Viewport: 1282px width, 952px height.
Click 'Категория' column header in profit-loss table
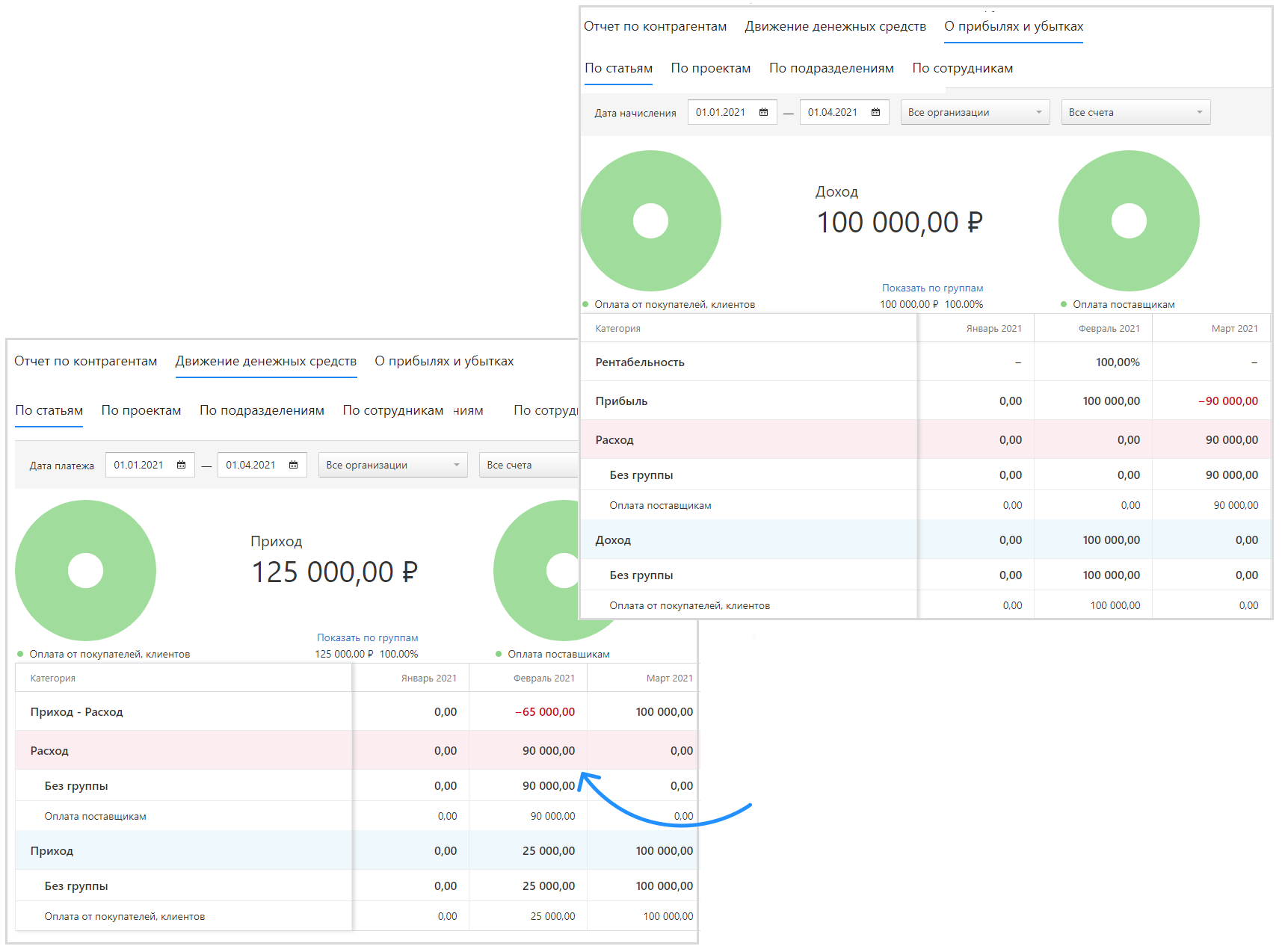[x=617, y=328]
